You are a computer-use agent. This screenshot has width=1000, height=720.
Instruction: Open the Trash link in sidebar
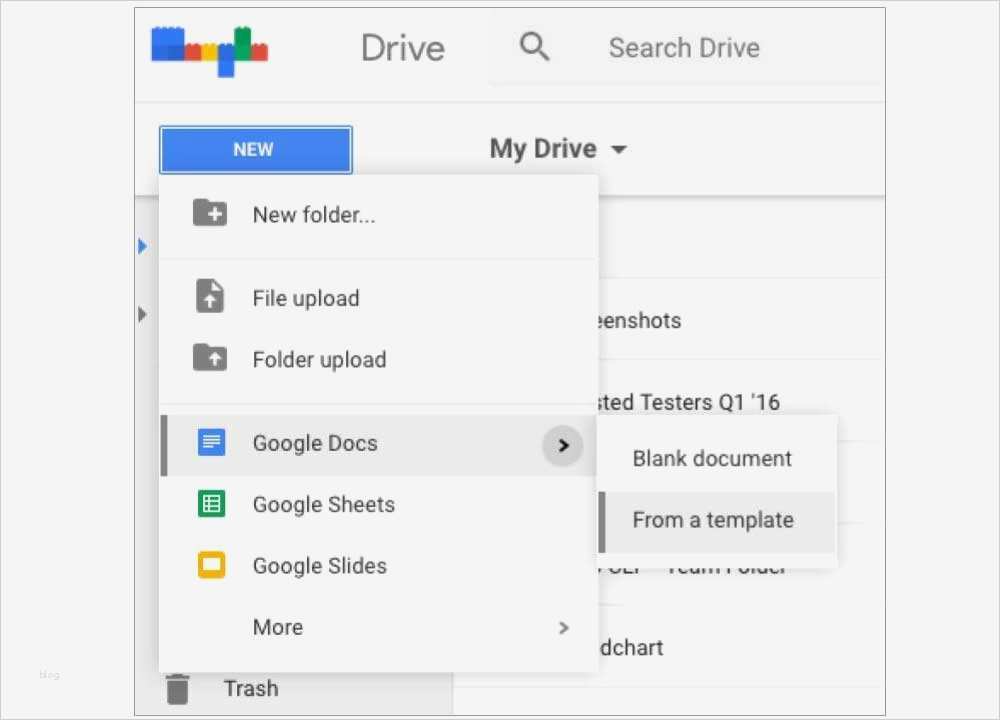pos(251,688)
